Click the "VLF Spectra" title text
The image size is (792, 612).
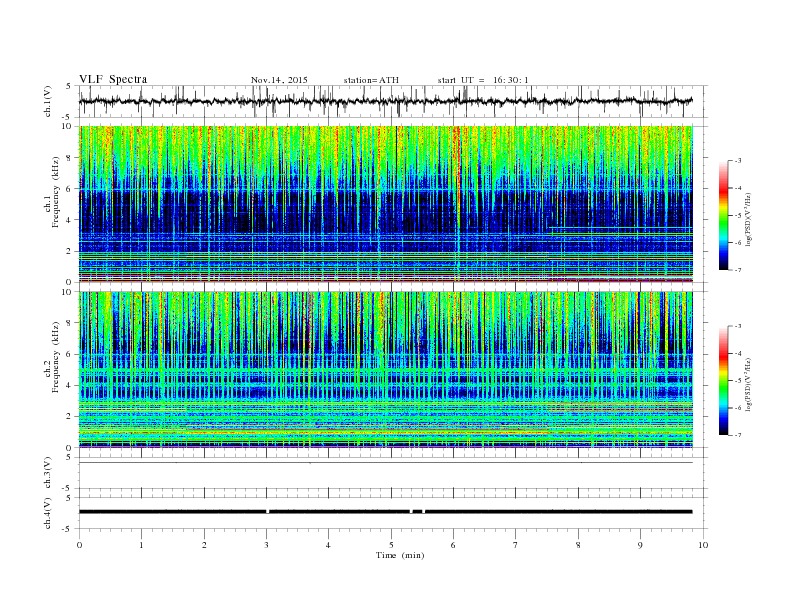pos(113,79)
